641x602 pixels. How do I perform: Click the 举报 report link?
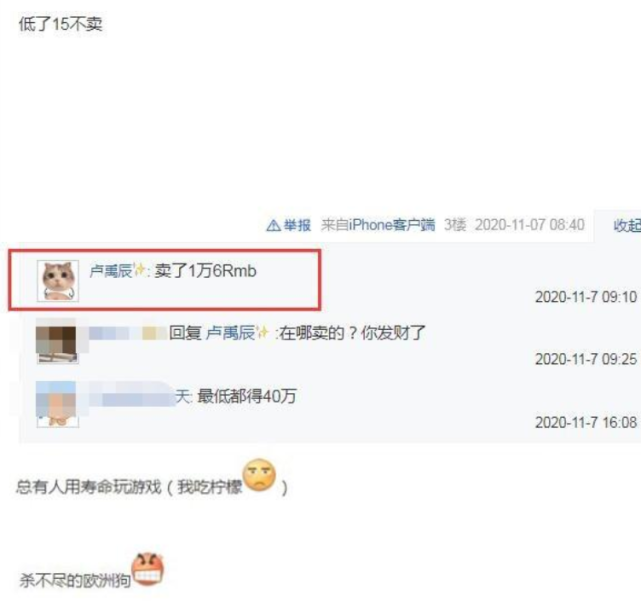point(297,225)
